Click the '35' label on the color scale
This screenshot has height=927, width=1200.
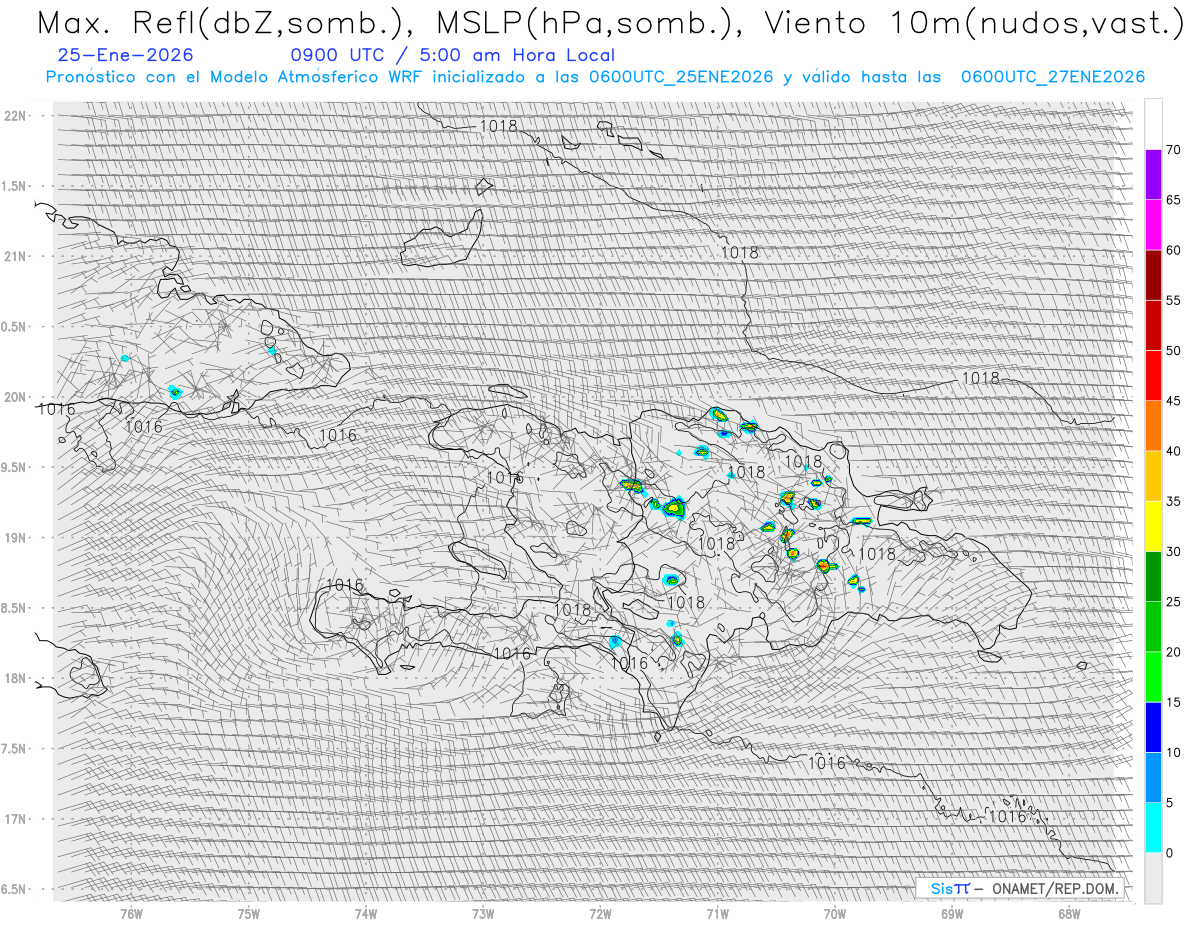tap(1173, 501)
